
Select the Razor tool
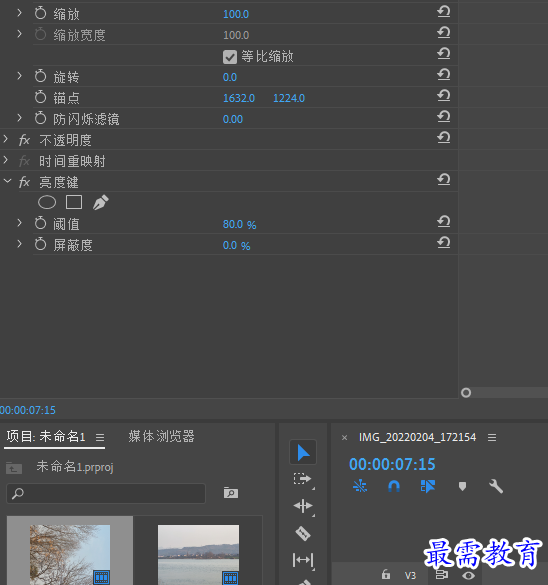pos(303,533)
